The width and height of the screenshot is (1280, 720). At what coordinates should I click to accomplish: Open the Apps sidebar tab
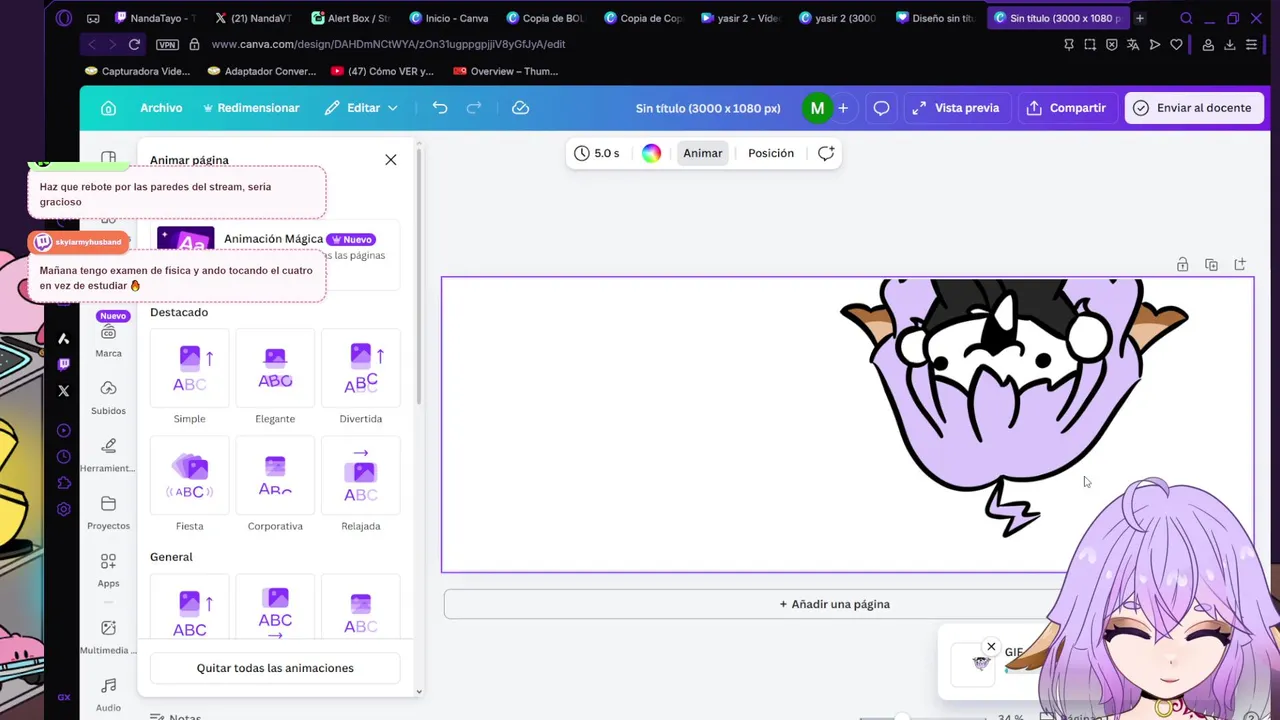[x=108, y=570]
